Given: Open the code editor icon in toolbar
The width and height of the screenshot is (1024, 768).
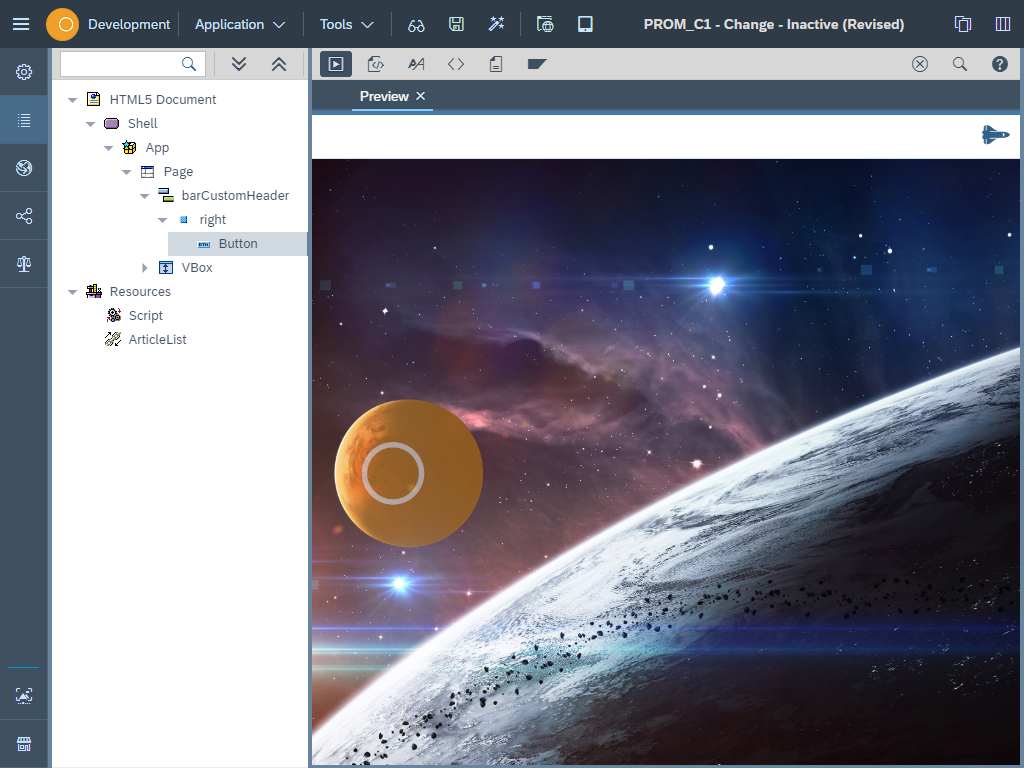Looking at the screenshot, I should (x=456, y=63).
